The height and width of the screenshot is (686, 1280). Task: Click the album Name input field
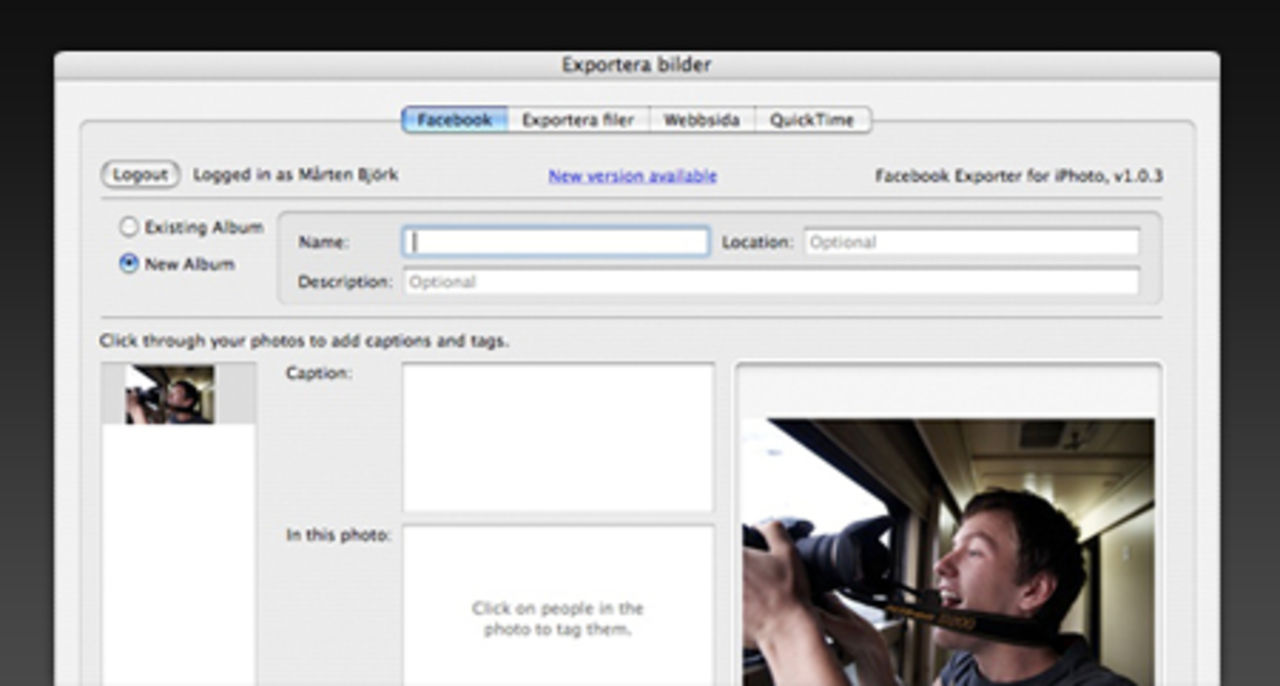(553, 241)
